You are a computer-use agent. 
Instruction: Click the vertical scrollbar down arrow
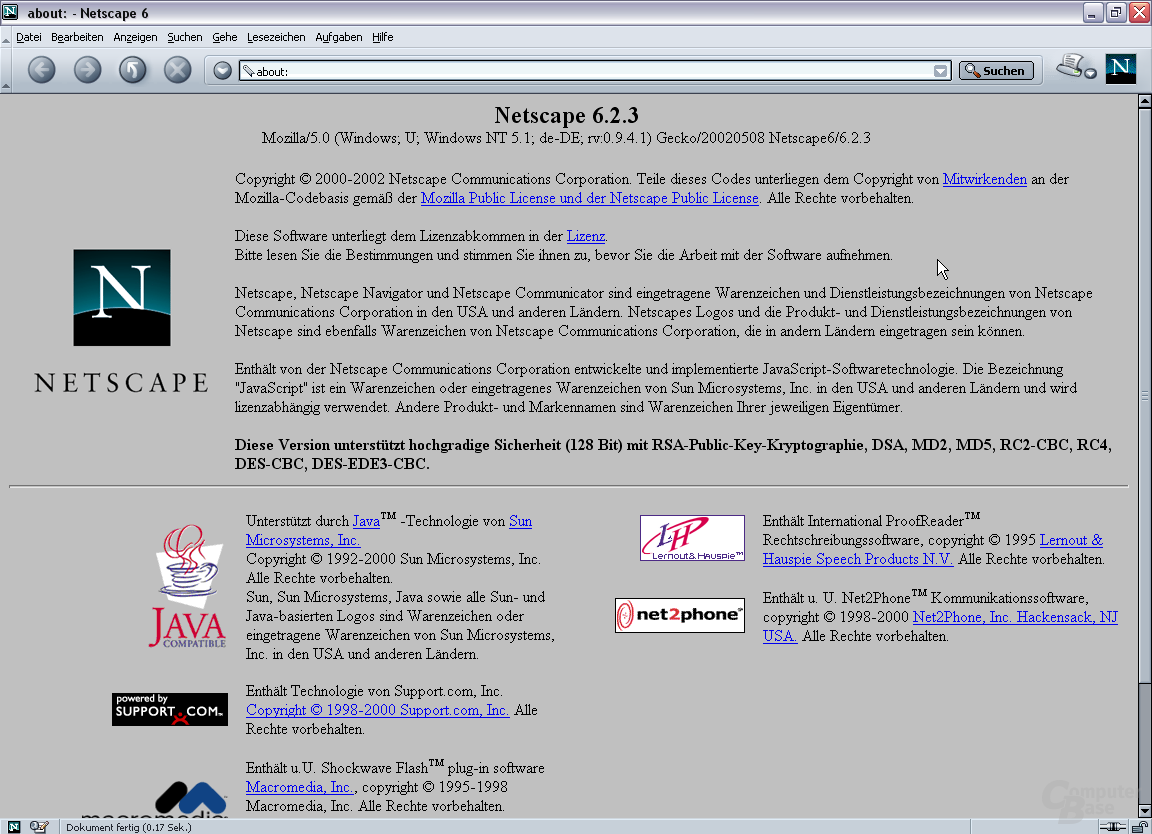coord(1144,811)
